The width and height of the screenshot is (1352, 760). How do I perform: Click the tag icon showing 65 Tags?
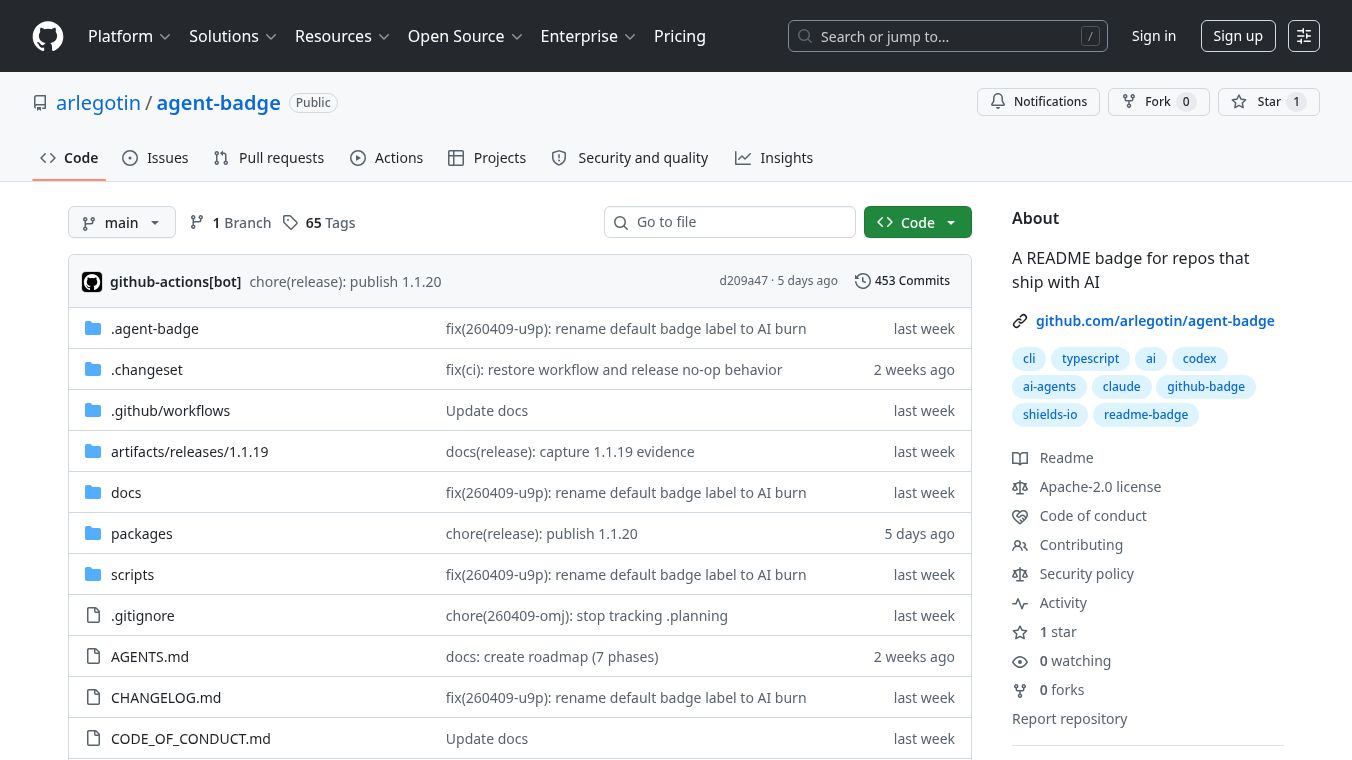(x=290, y=223)
